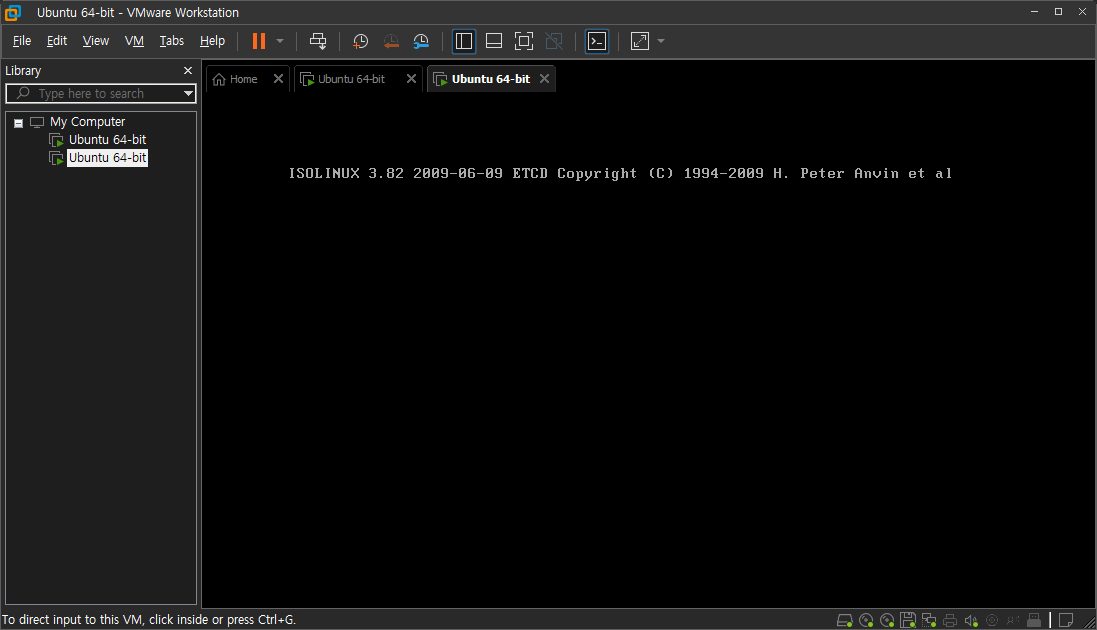Open the Edit menu
Image resolution: width=1097 pixels, height=630 pixels.
coord(57,41)
